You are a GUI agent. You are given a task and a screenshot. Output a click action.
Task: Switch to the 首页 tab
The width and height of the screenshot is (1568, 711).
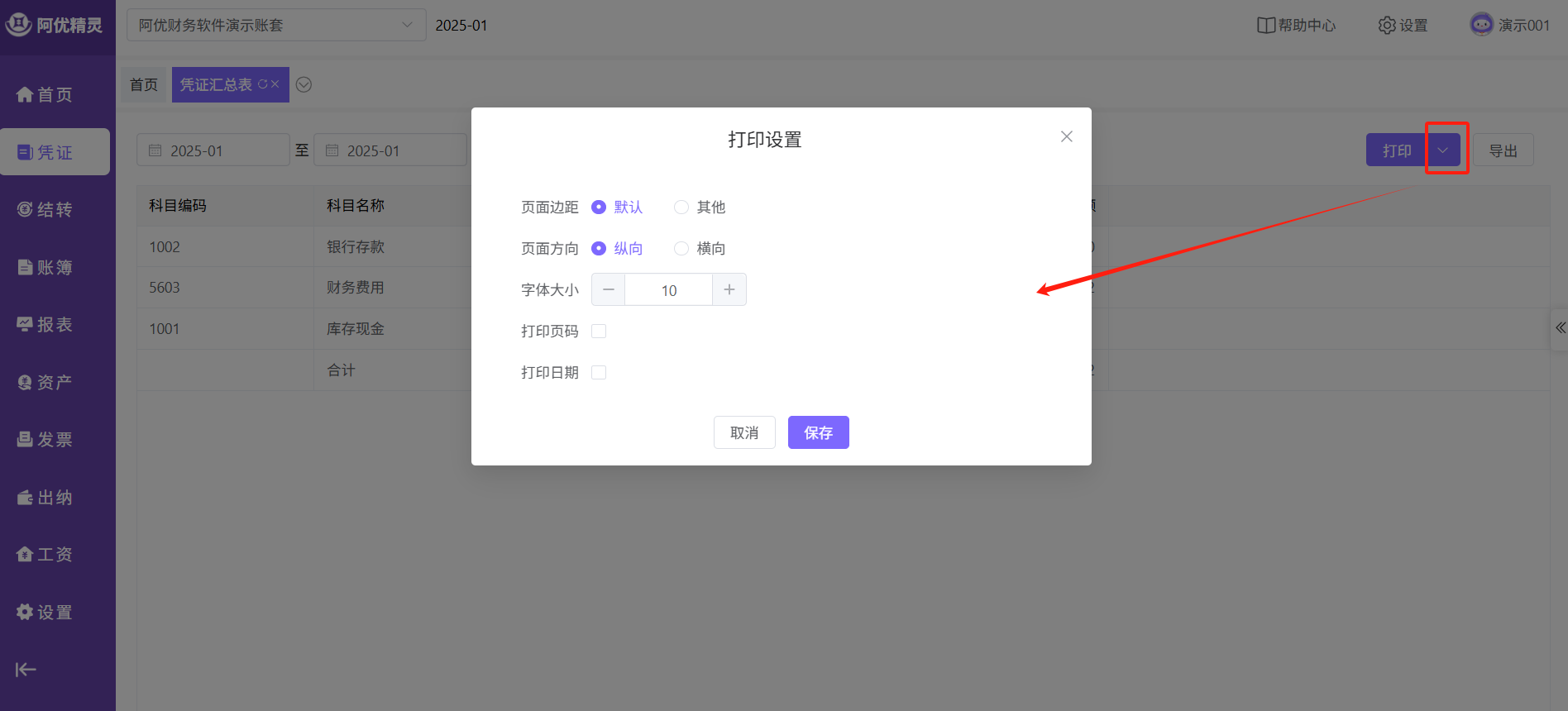[x=144, y=85]
